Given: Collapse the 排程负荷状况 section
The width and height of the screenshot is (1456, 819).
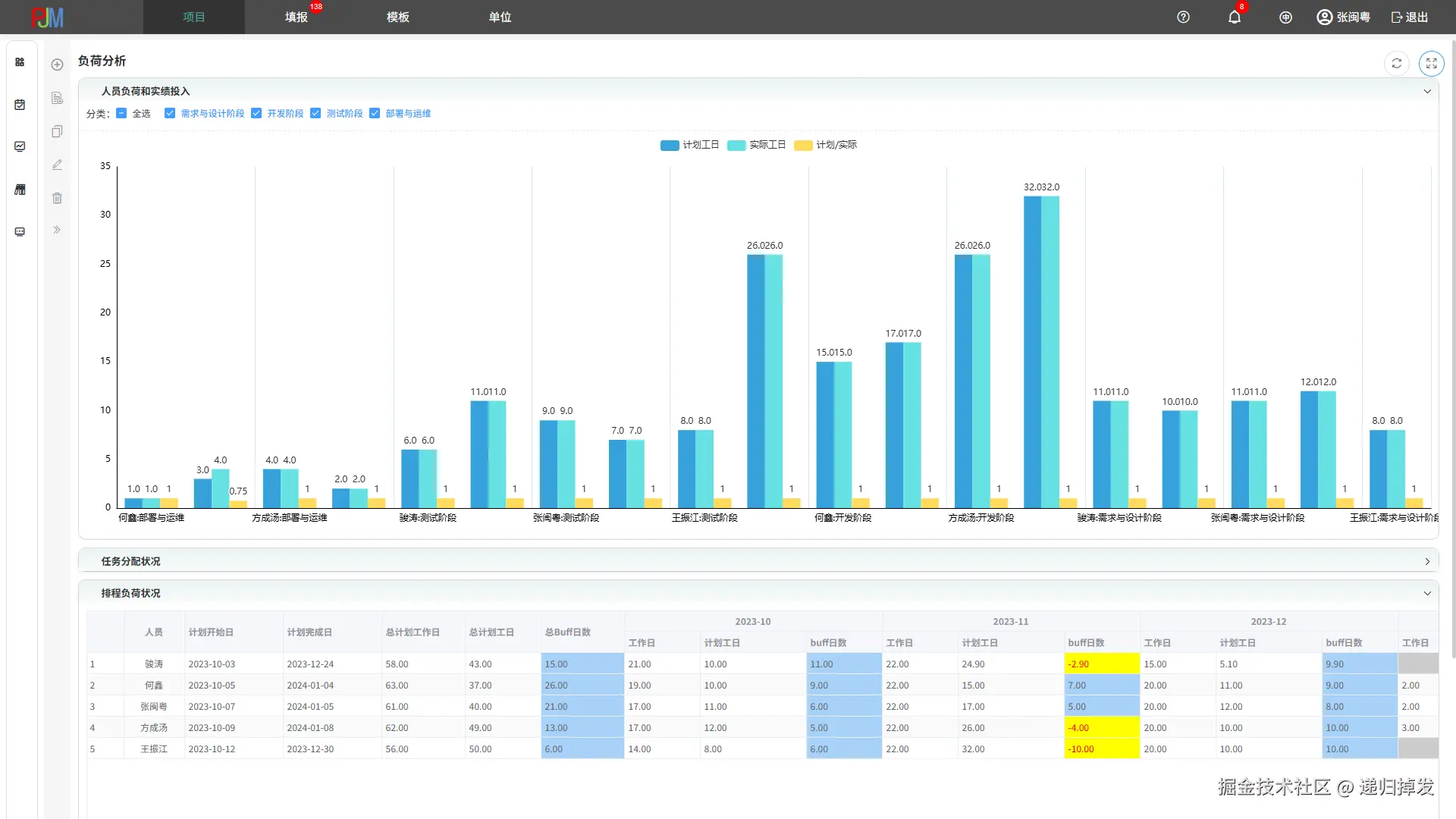Looking at the screenshot, I should pos(1426,594).
